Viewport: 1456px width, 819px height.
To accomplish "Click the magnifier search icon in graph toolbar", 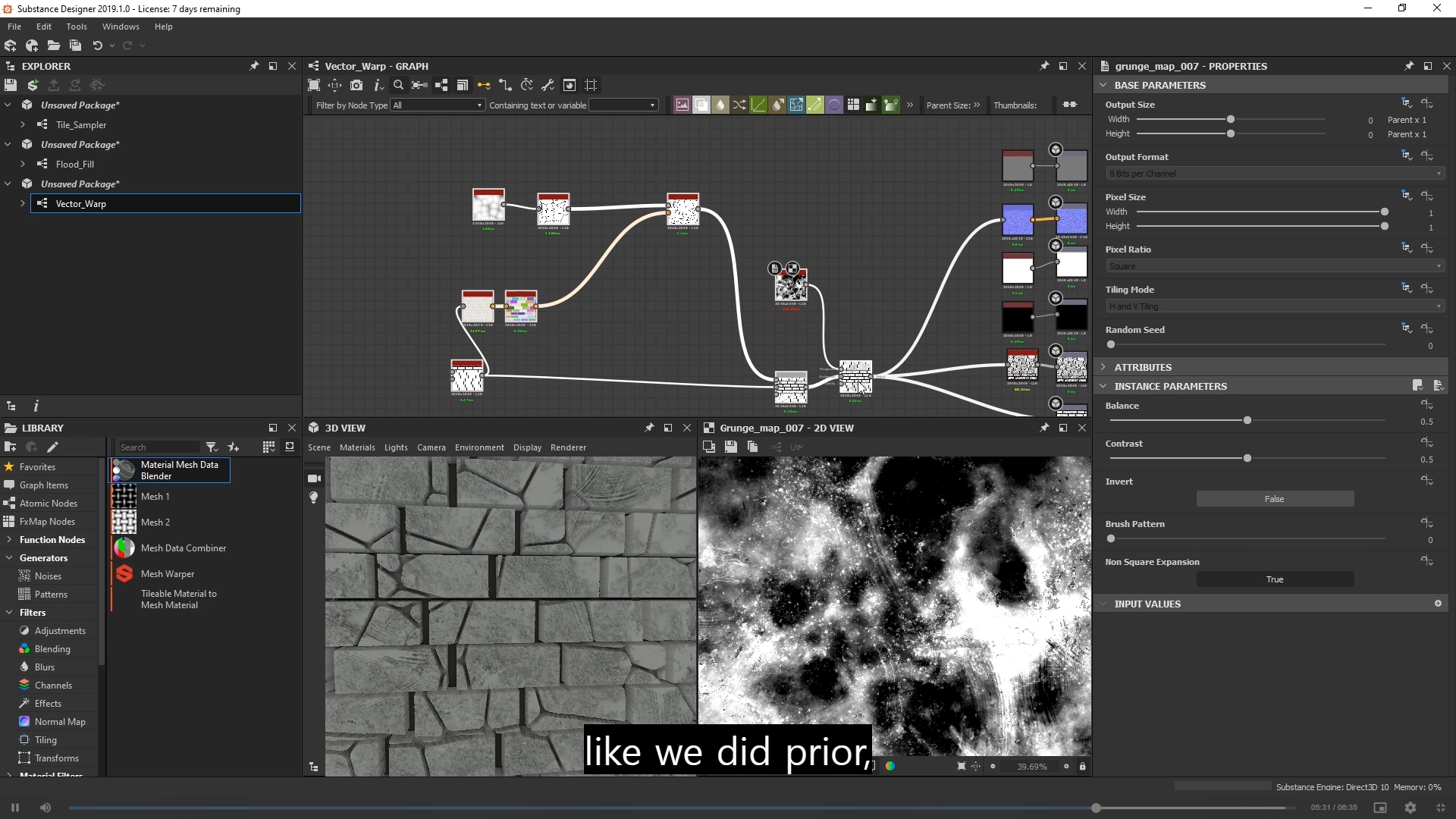I will [398, 85].
